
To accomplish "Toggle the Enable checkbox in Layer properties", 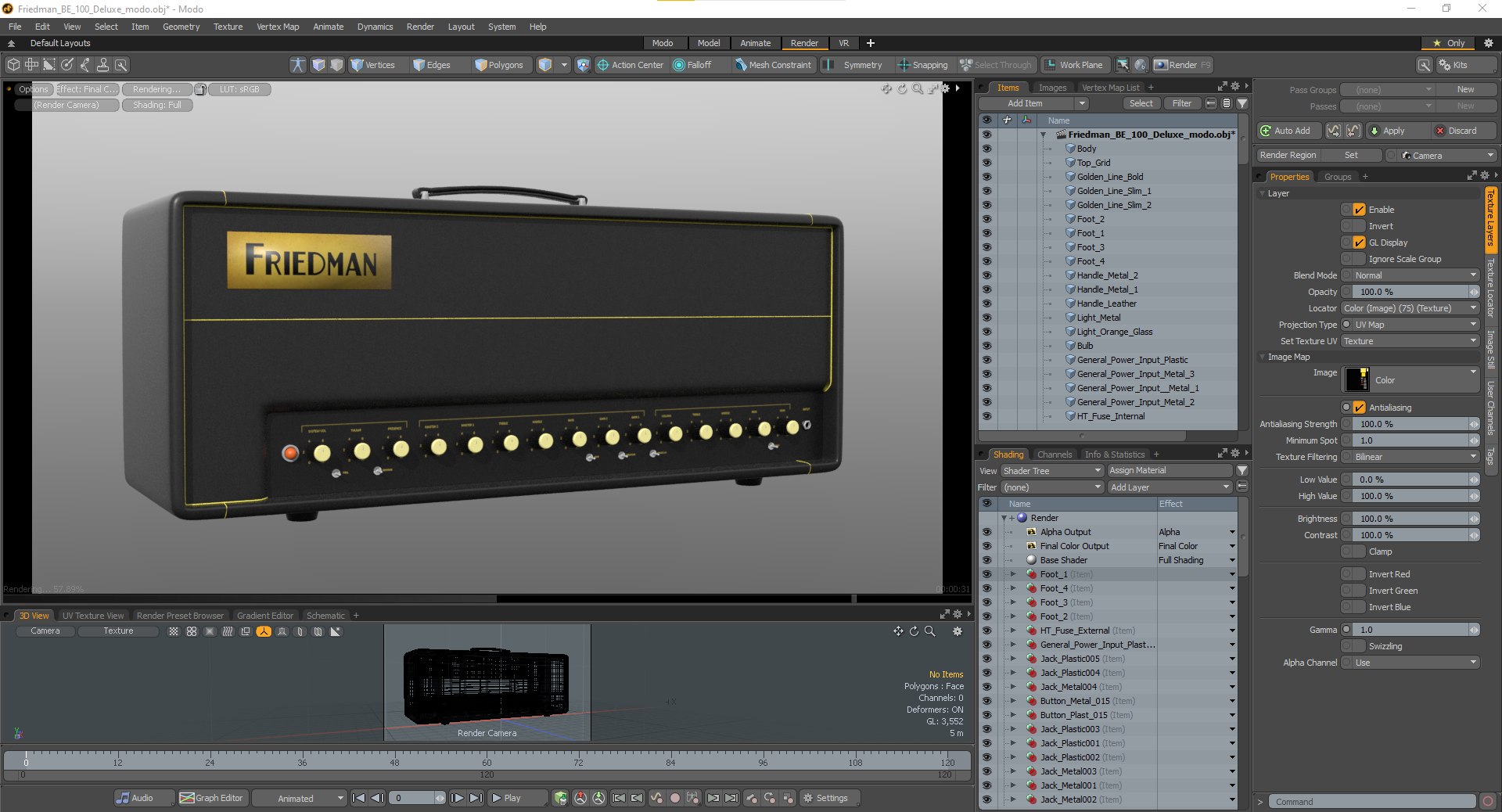I will (1360, 210).
